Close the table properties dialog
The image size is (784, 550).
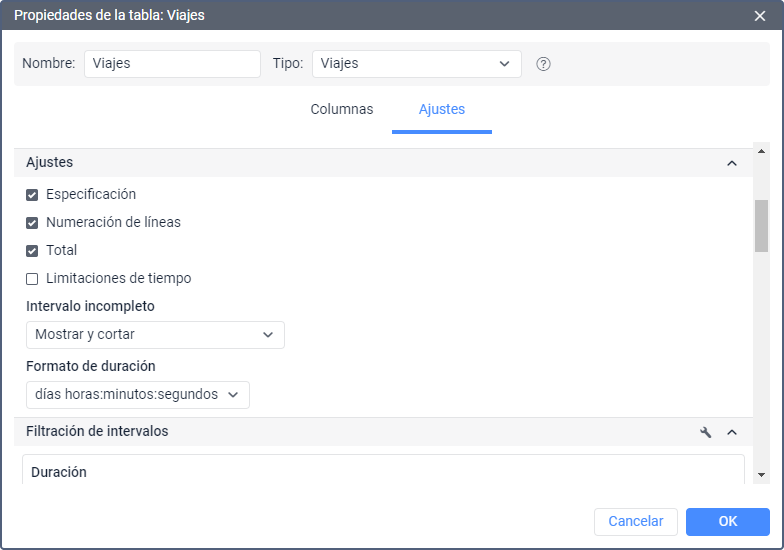coord(760,16)
